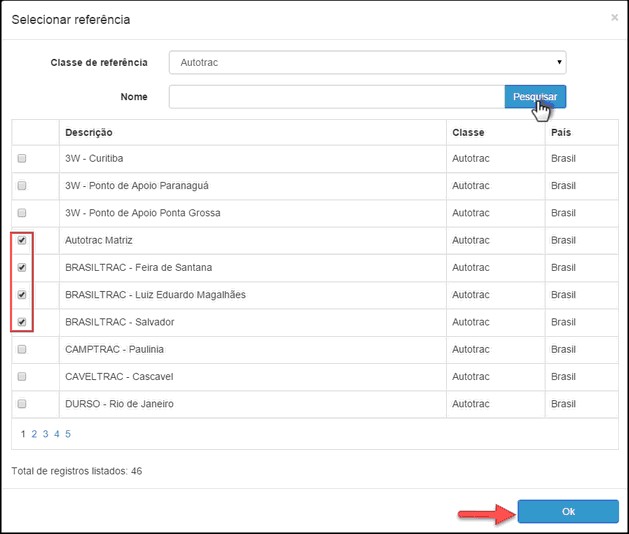This screenshot has width=629, height=534.
Task: Select the '3W - Ponto de Apoio Paranaguá' text
Action: point(137,185)
